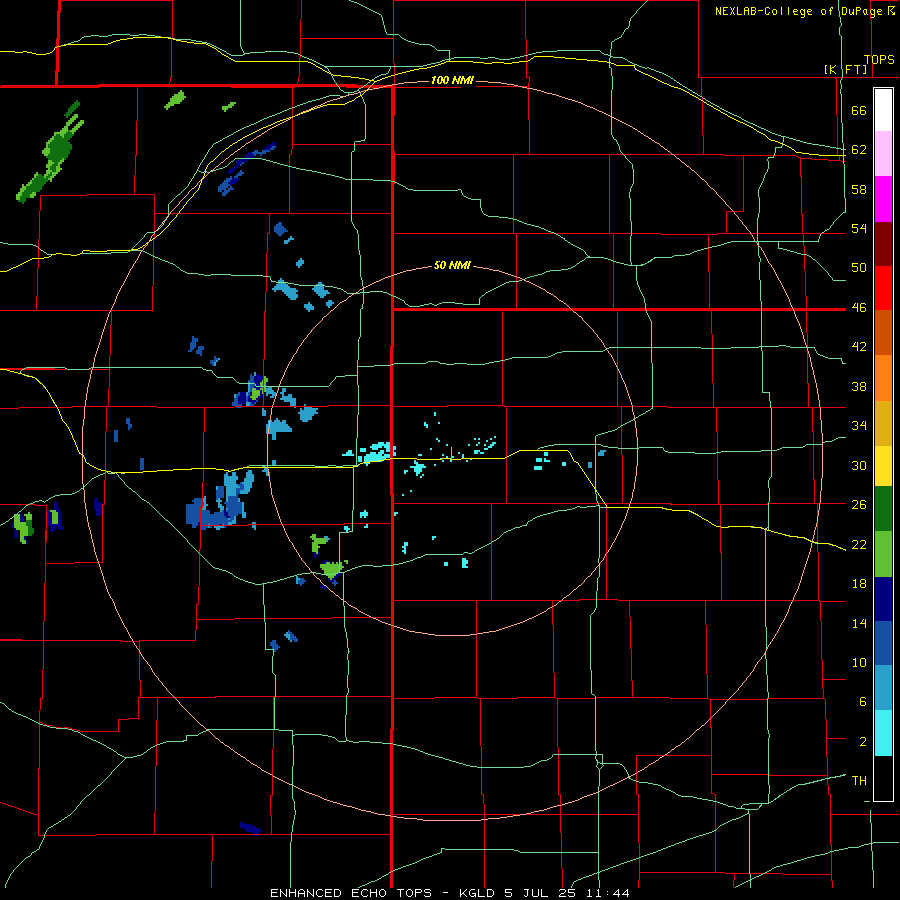Click the legend value 34
900x900 pixels.
tap(859, 426)
